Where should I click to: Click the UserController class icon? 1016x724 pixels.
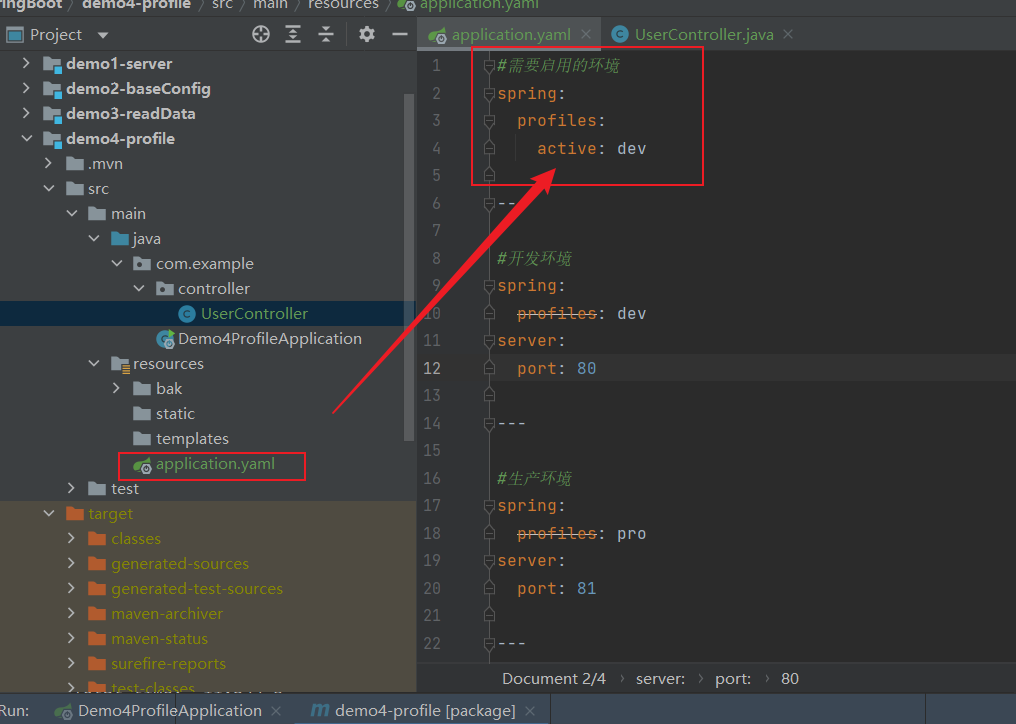tap(187, 314)
